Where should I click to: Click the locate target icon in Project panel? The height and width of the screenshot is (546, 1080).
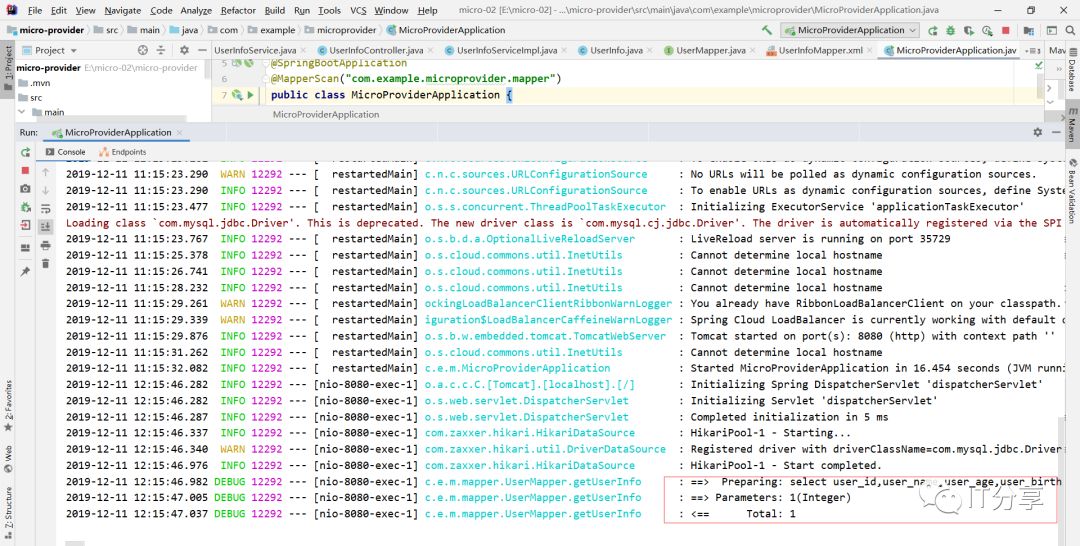coord(143,50)
